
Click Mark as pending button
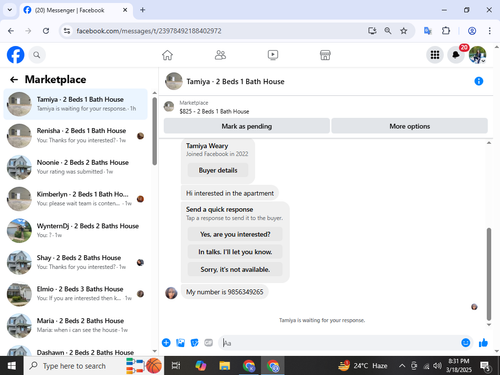tap(247, 126)
